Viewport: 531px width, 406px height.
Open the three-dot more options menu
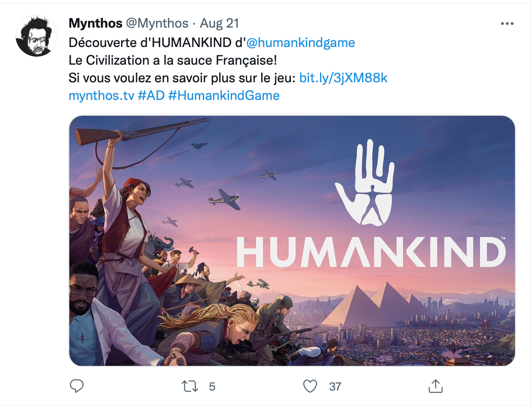507,23
